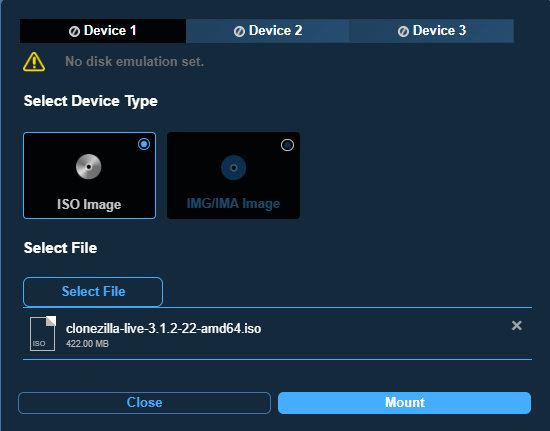Click the No disk emulation set message
Viewport: 550px width, 431px height.
click(134, 62)
